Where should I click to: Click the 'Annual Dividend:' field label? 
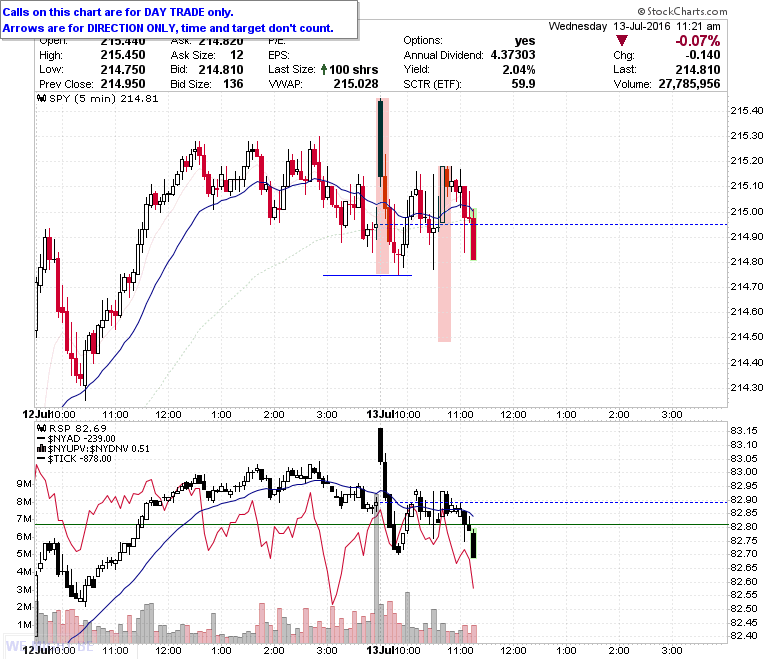coord(443,55)
